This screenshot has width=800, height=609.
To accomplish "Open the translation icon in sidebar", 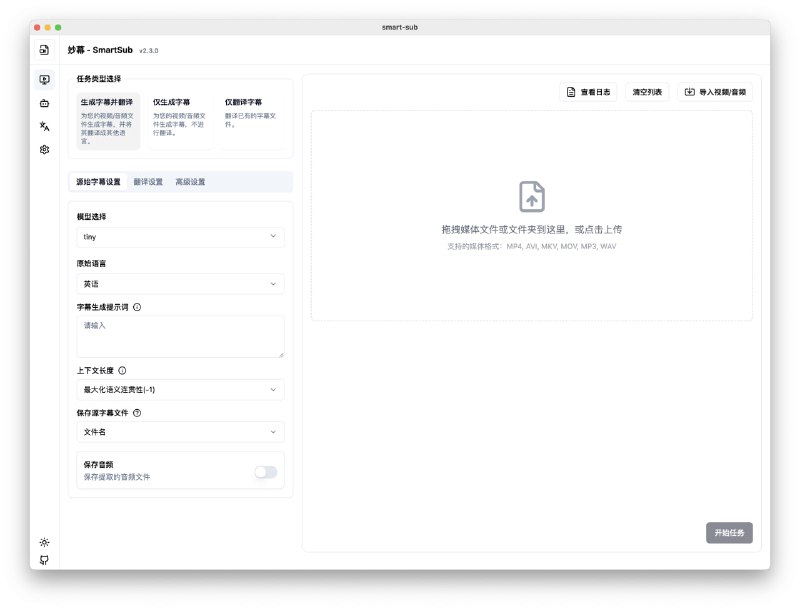I will point(44,126).
